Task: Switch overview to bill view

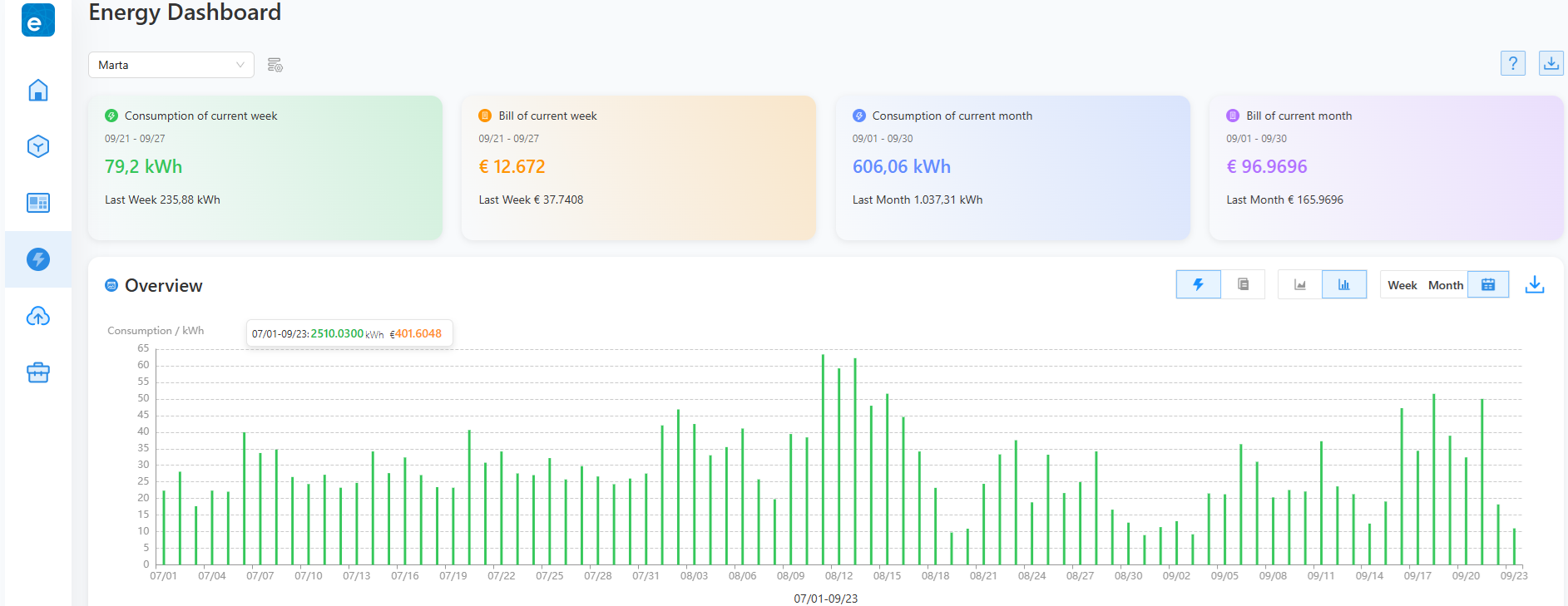Action: [x=1243, y=284]
